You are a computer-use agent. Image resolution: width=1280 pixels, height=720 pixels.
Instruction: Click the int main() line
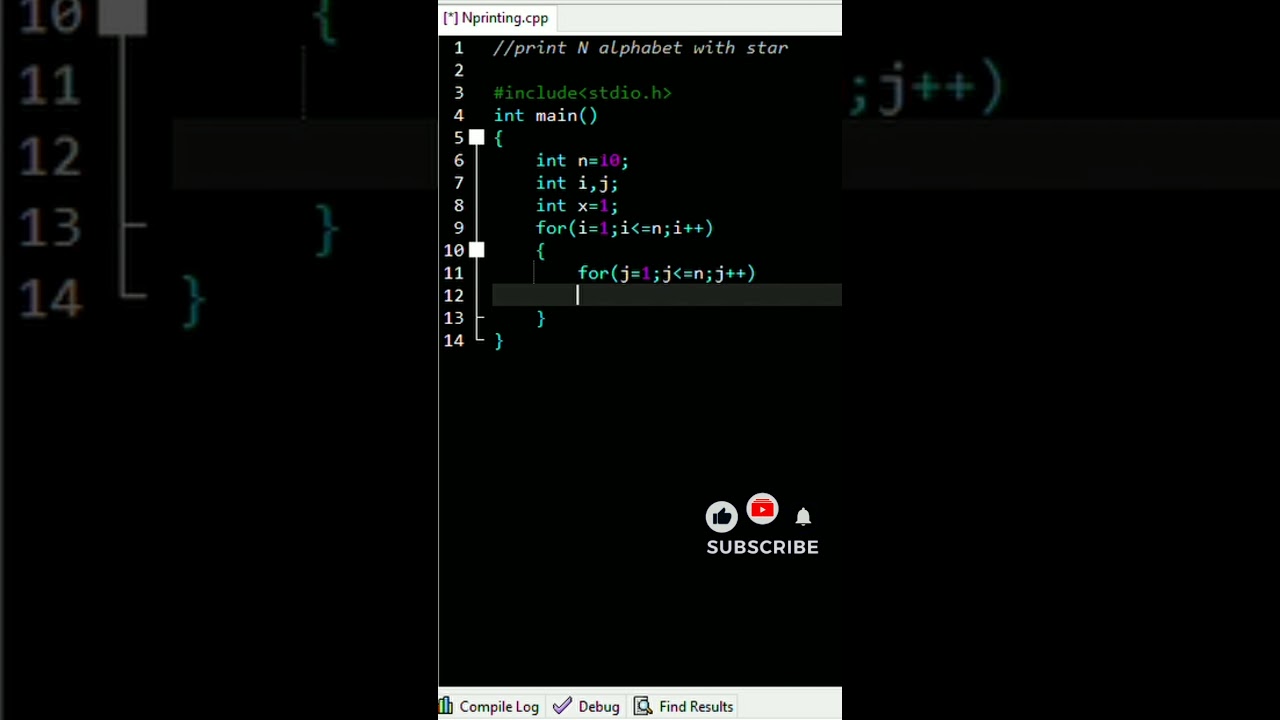[546, 116]
